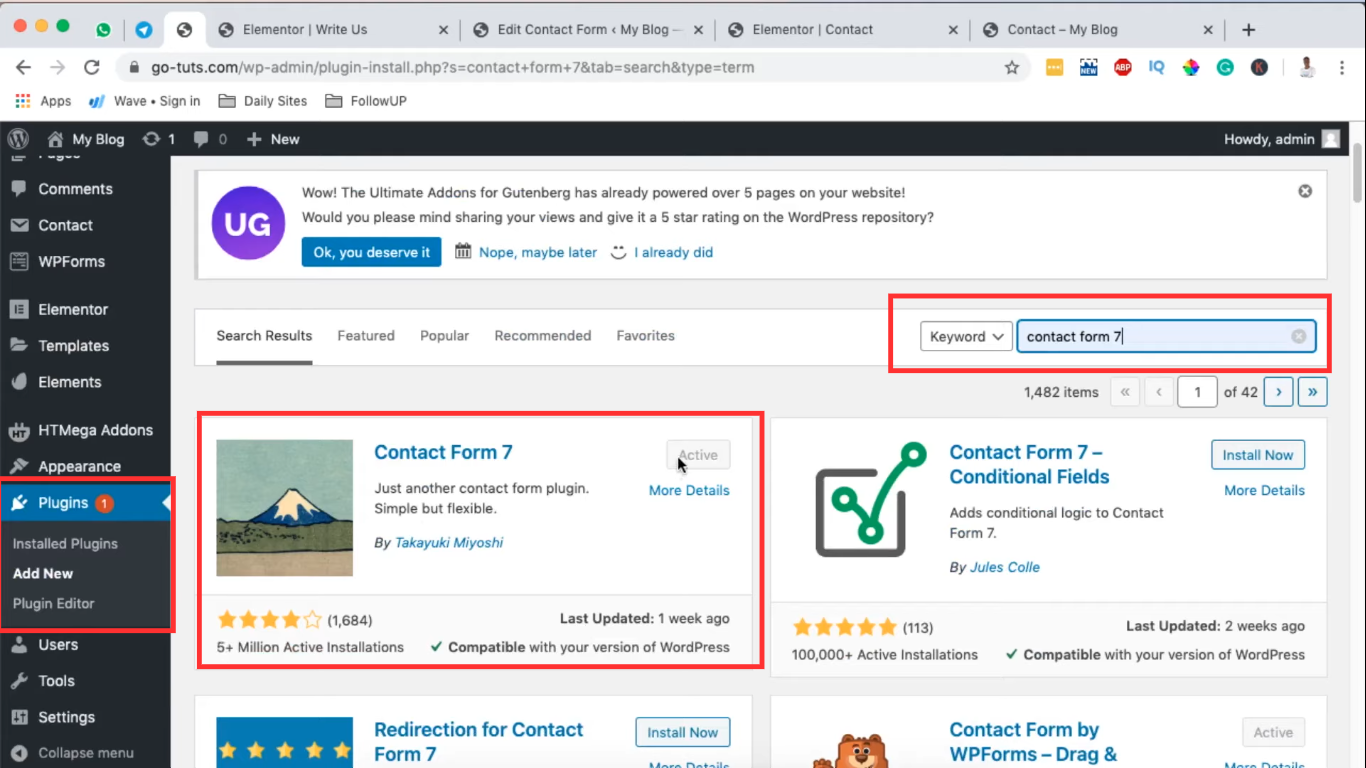Open the Contact Form 7 plugin title link
1366x768 pixels.
tap(443, 452)
